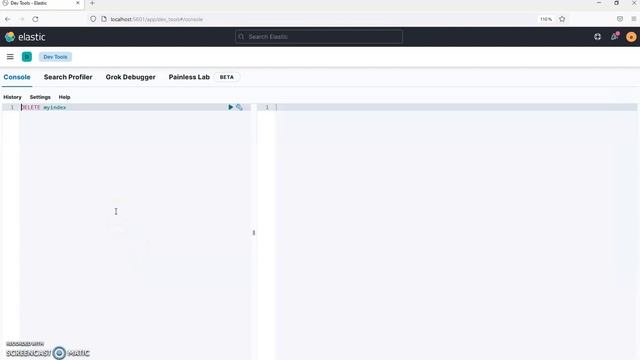Click the 110% zoom level indicator
The width and height of the screenshot is (640, 360).
pos(546,19)
